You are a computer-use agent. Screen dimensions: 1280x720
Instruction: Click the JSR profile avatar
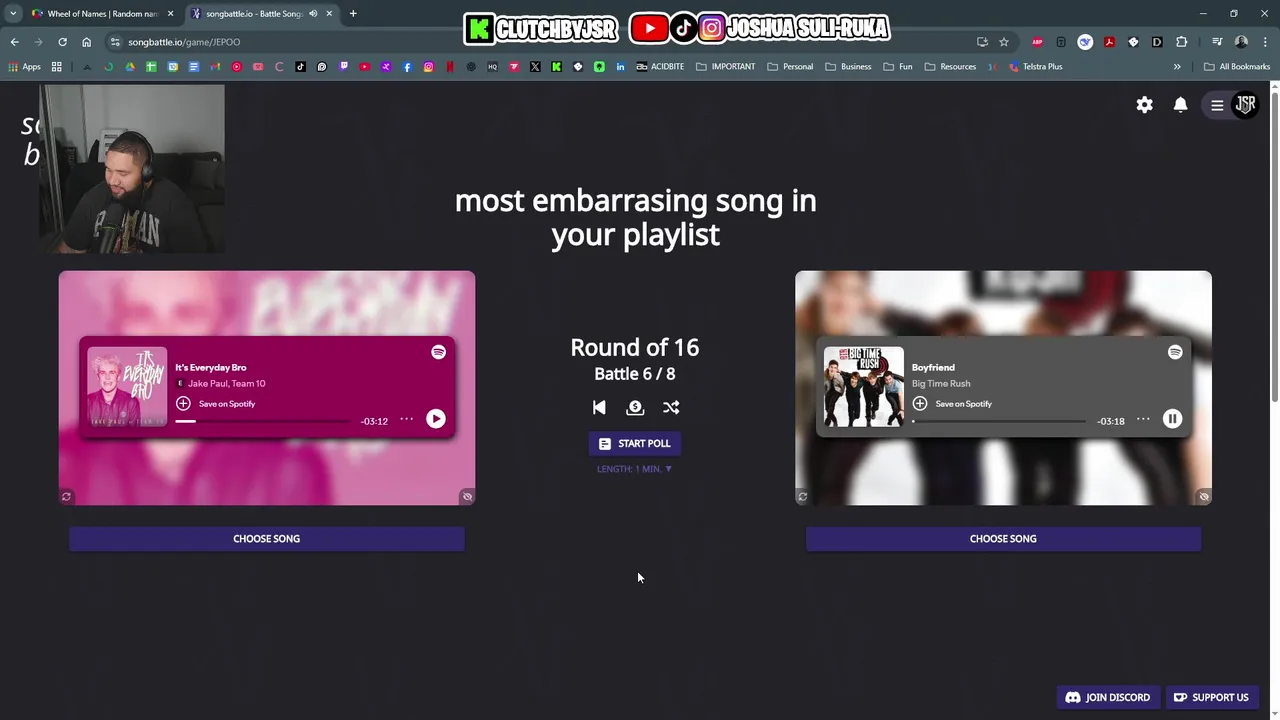pyautogui.click(x=1245, y=104)
